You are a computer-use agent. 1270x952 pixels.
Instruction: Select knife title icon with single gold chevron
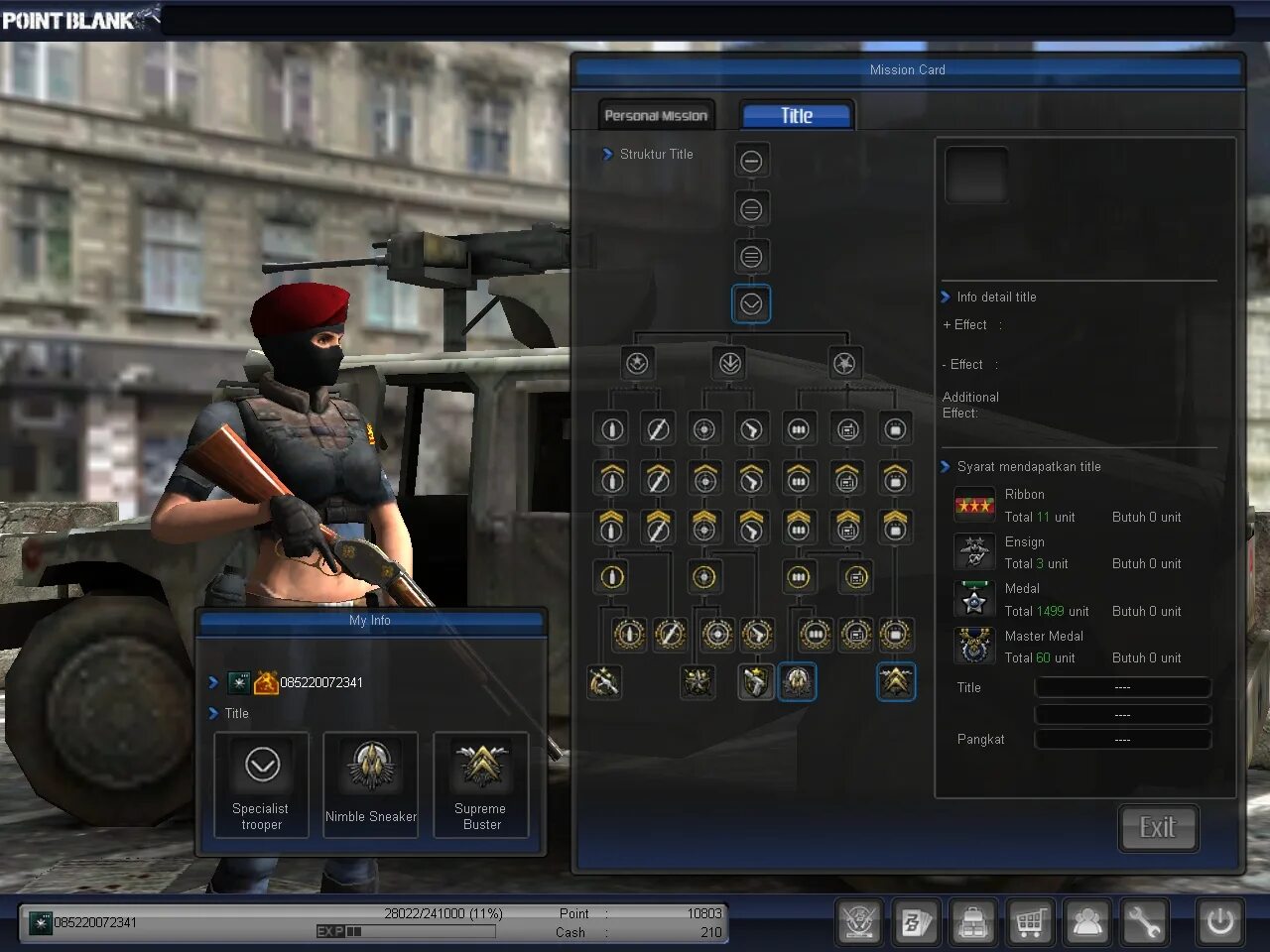657,478
